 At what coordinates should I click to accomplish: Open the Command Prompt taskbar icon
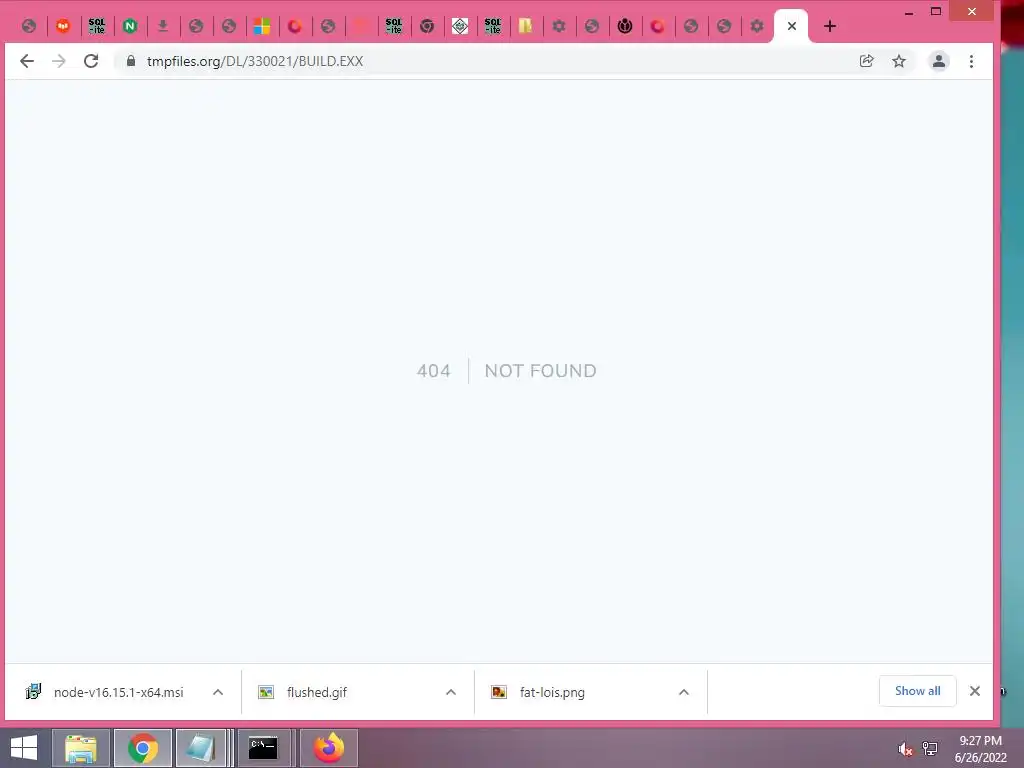click(x=263, y=748)
